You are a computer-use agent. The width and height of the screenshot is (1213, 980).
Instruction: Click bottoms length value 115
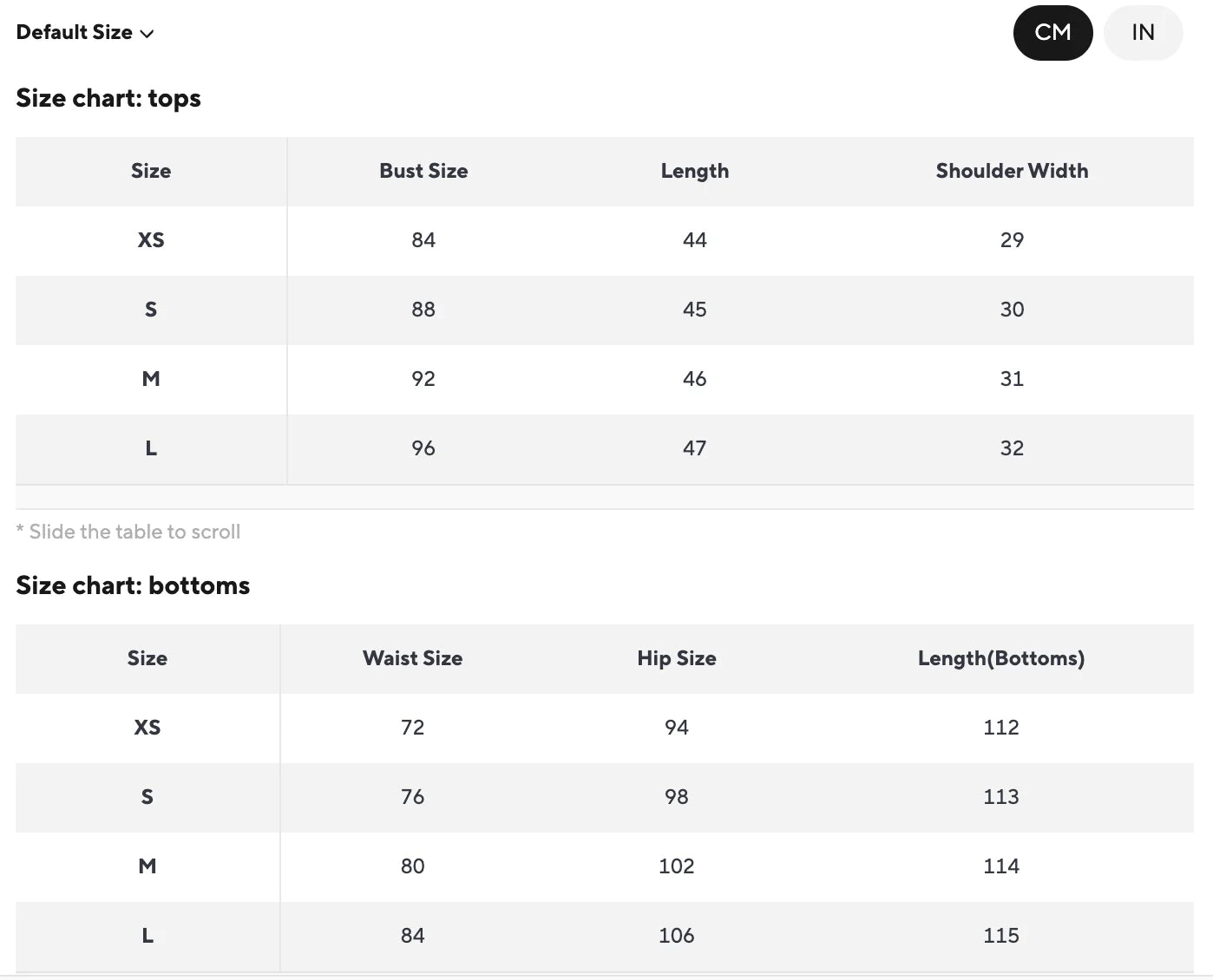pos(1001,936)
